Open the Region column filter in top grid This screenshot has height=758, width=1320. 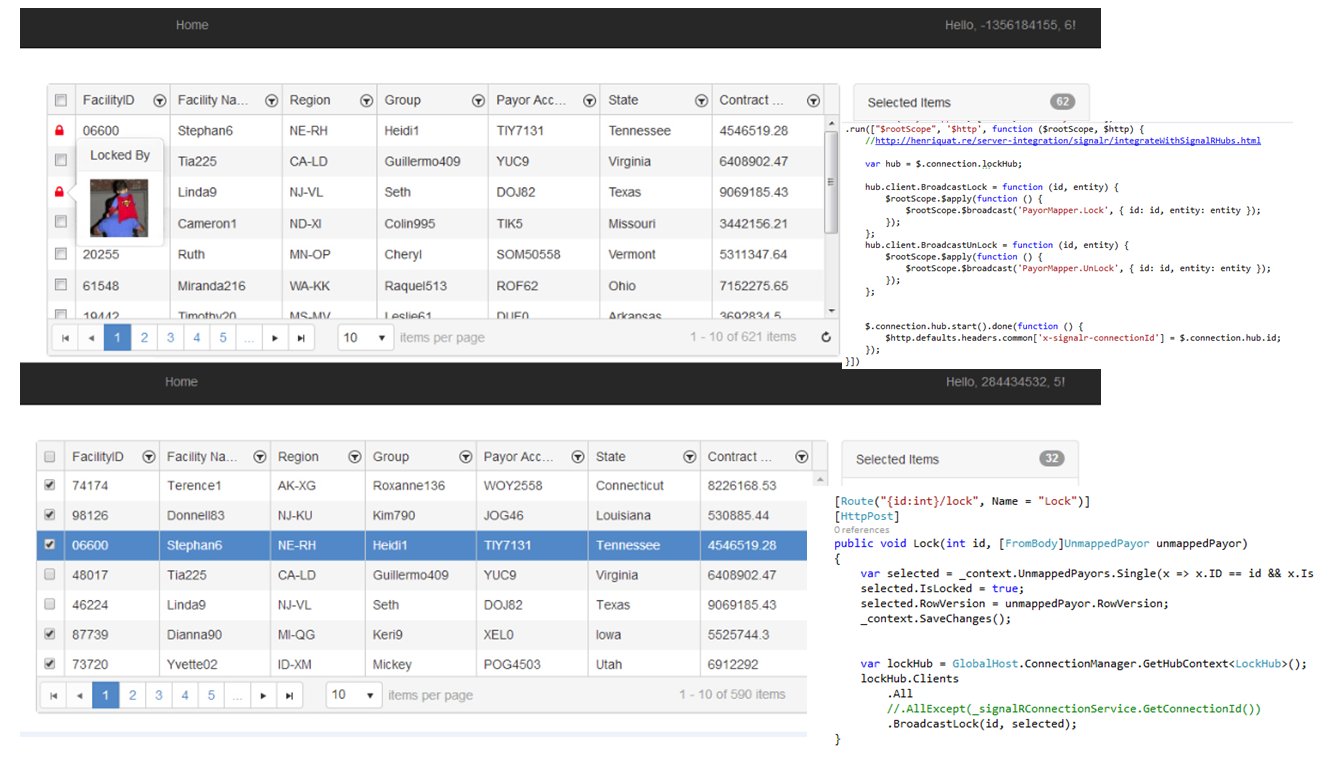click(366, 101)
